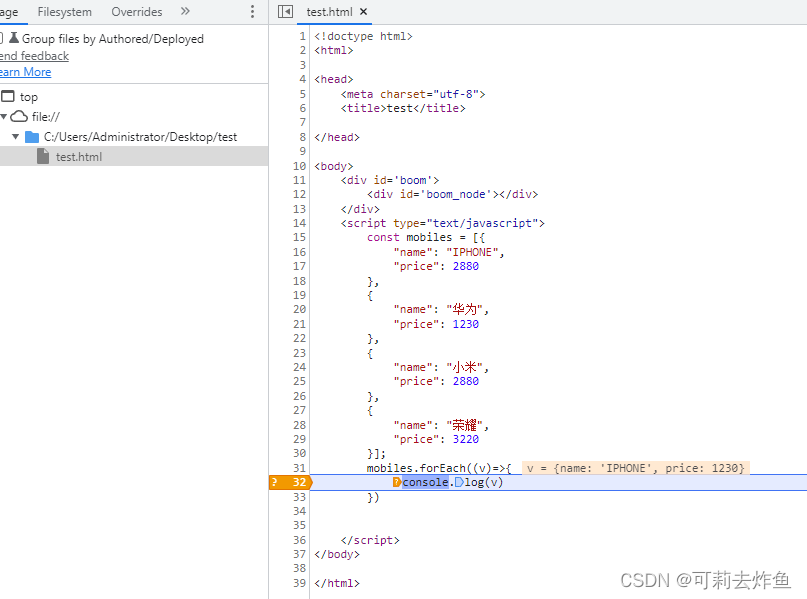Click line number 31 in the gutter

[x=300, y=468]
